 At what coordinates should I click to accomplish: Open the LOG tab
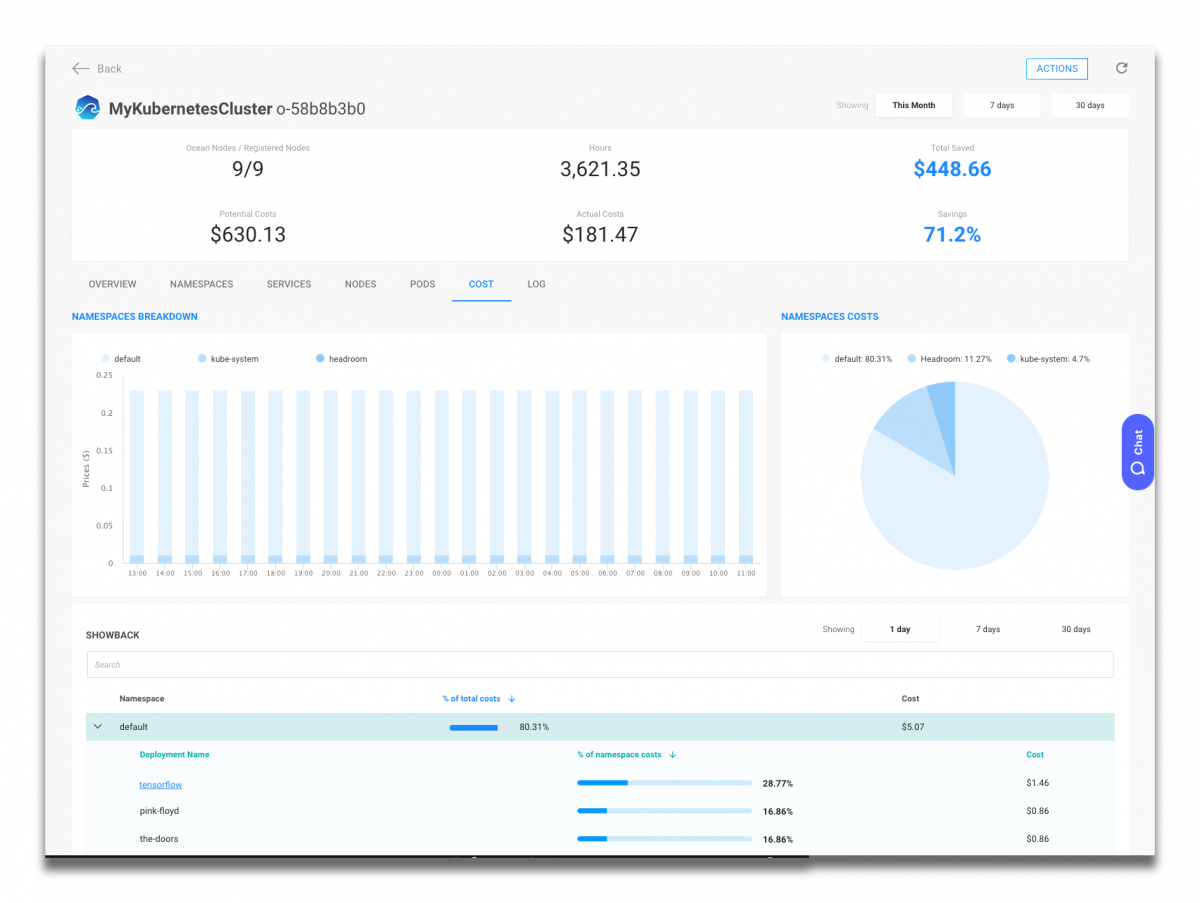[536, 284]
